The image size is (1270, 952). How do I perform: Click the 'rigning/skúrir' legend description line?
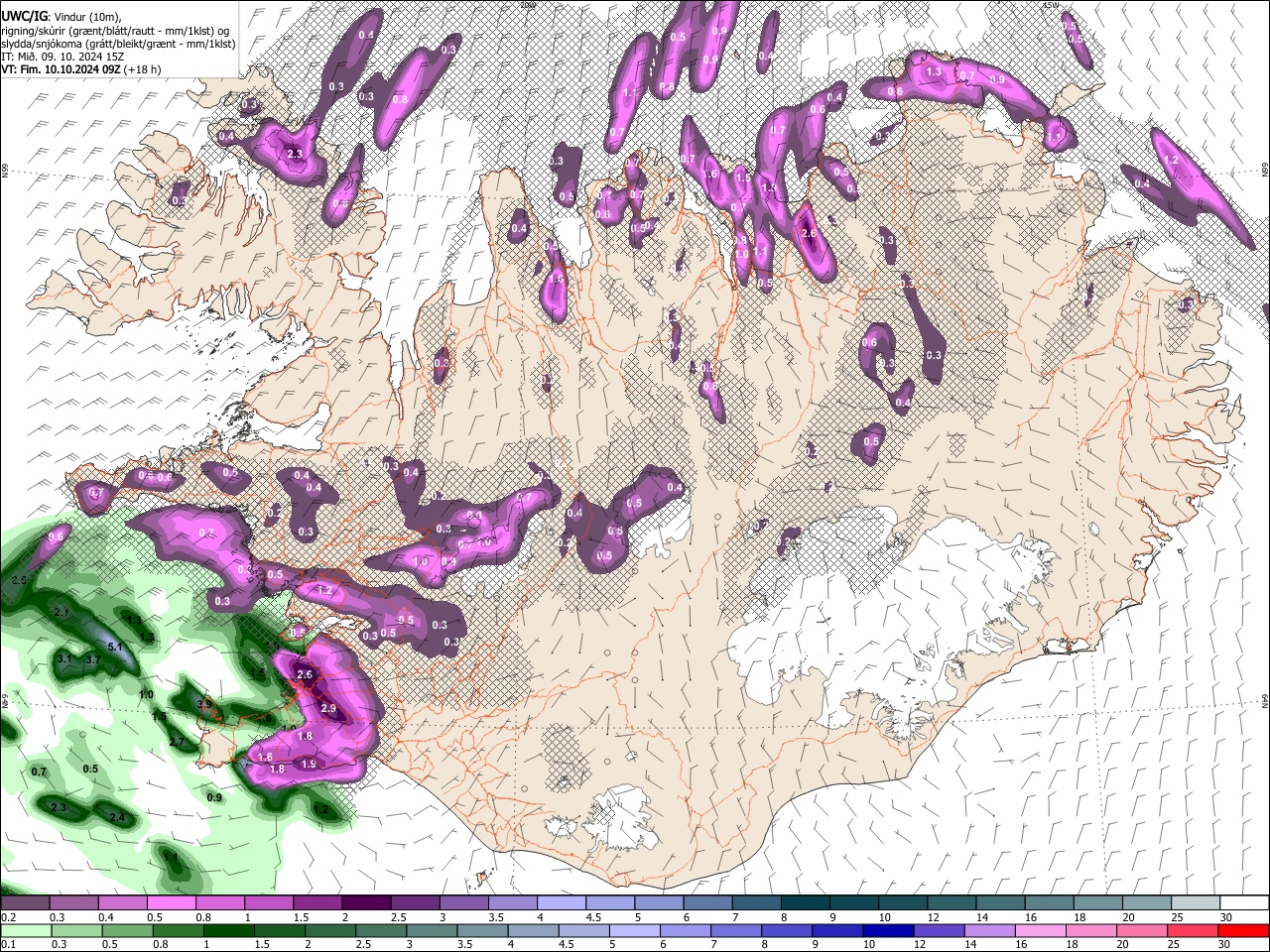[117, 30]
